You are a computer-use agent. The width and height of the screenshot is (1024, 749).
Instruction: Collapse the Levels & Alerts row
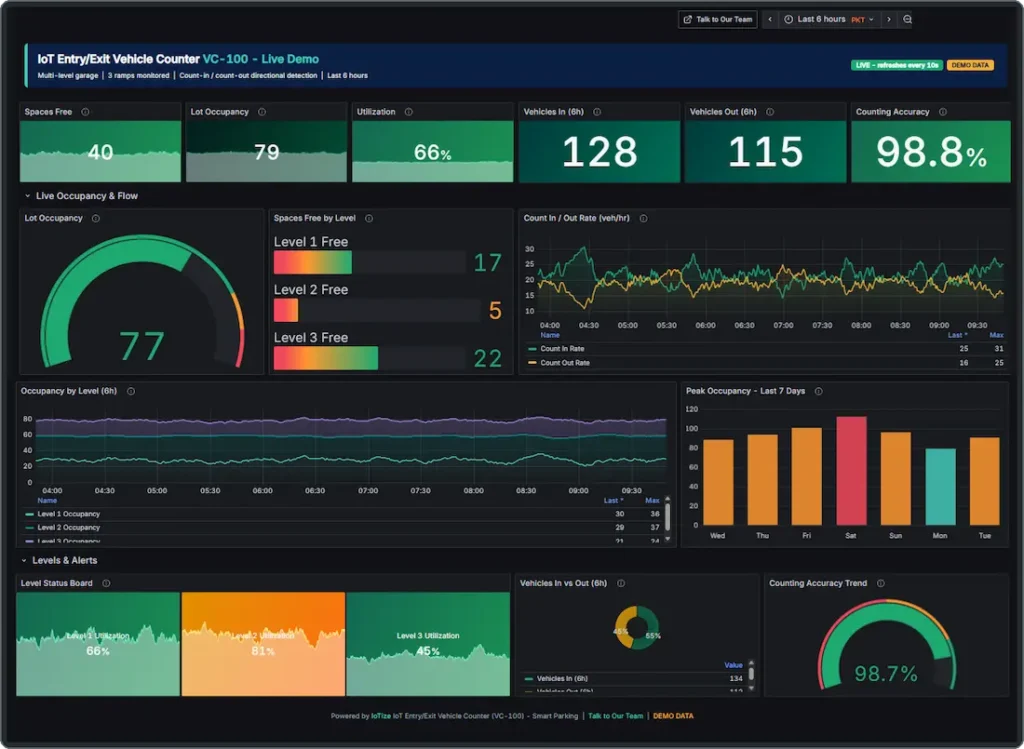pos(59,560)
